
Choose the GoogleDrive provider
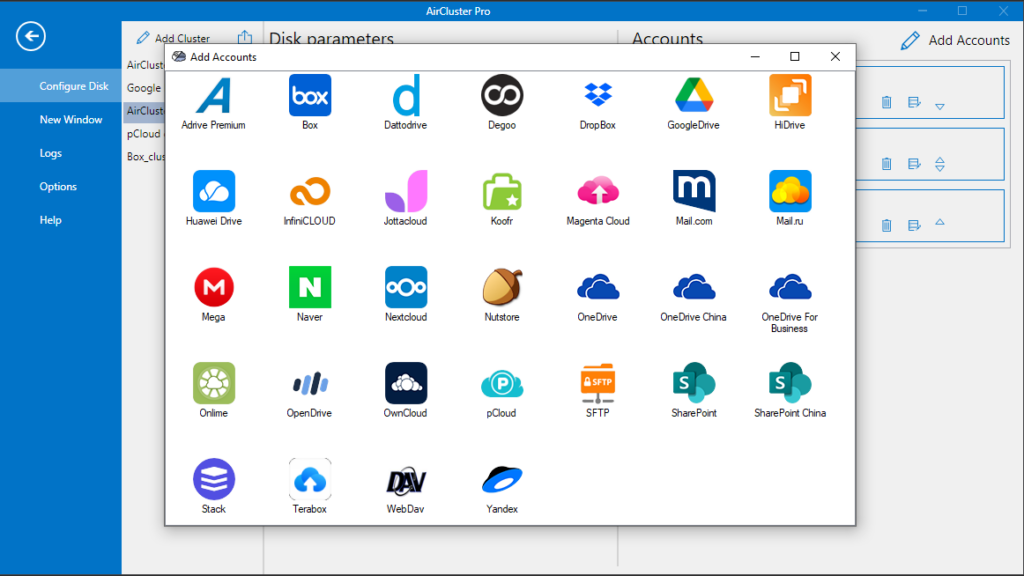(x=694, y=95)
